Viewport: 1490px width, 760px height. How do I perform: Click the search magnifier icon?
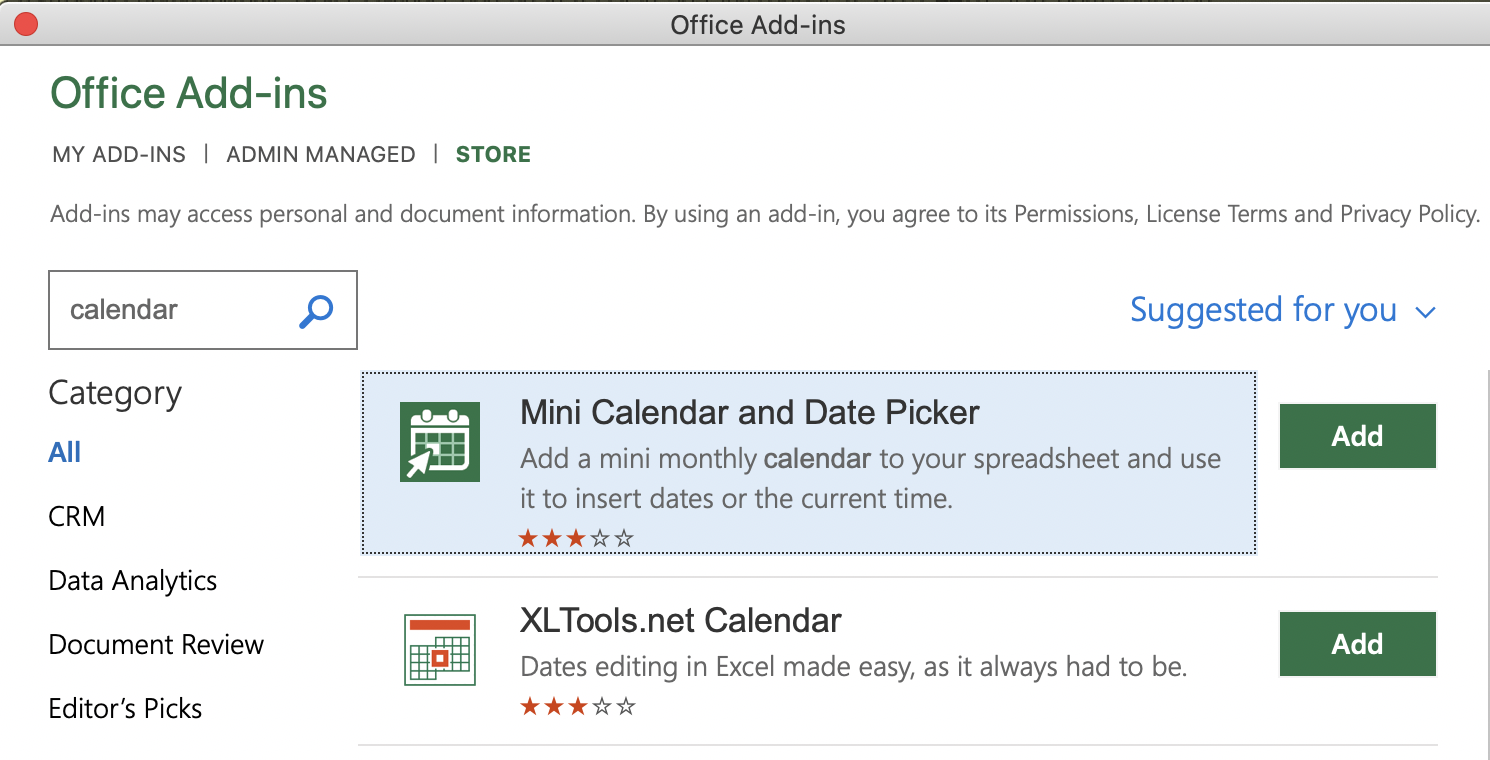coord(316,311)
